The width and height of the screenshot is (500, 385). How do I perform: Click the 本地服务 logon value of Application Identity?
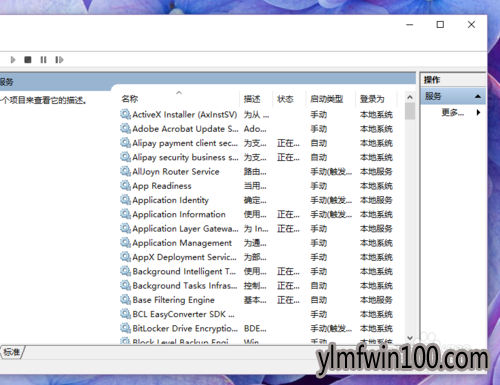coord(376,200)
